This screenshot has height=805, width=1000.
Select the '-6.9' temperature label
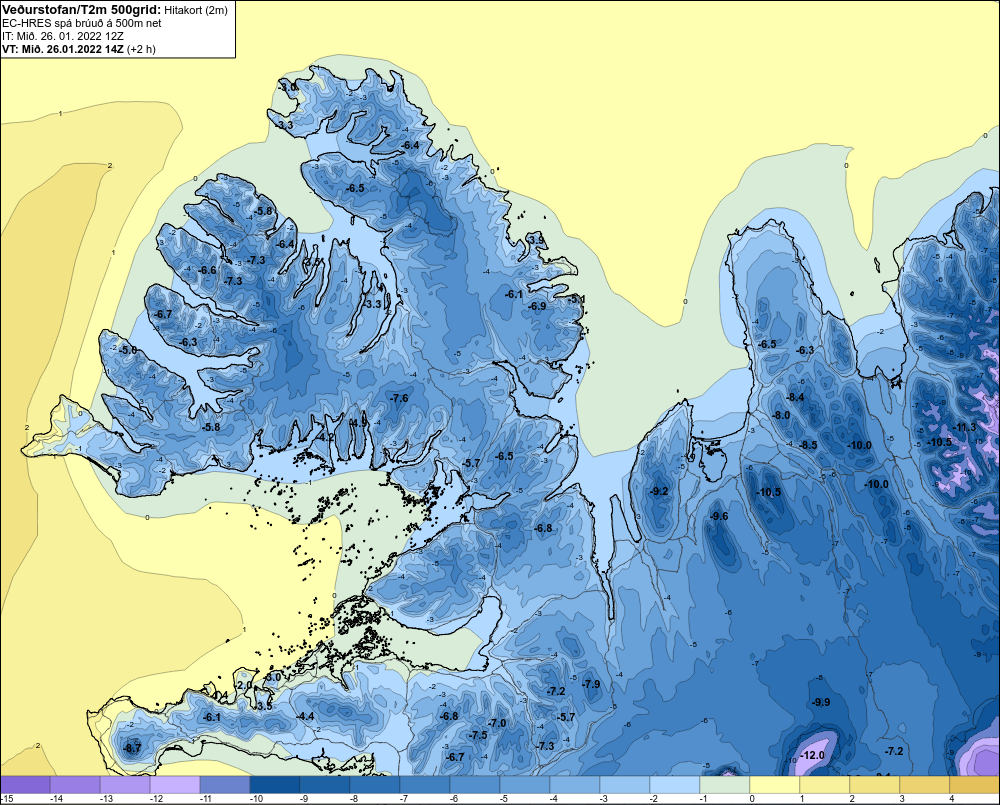pyautogui.click(x=537, y=306)
